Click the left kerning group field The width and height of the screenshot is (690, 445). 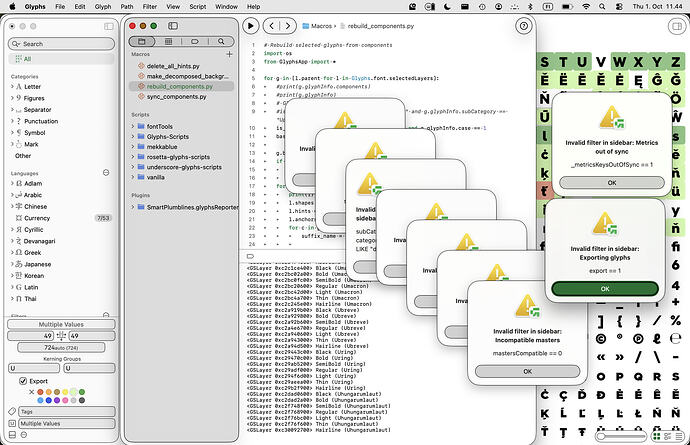tap(34, 368)
